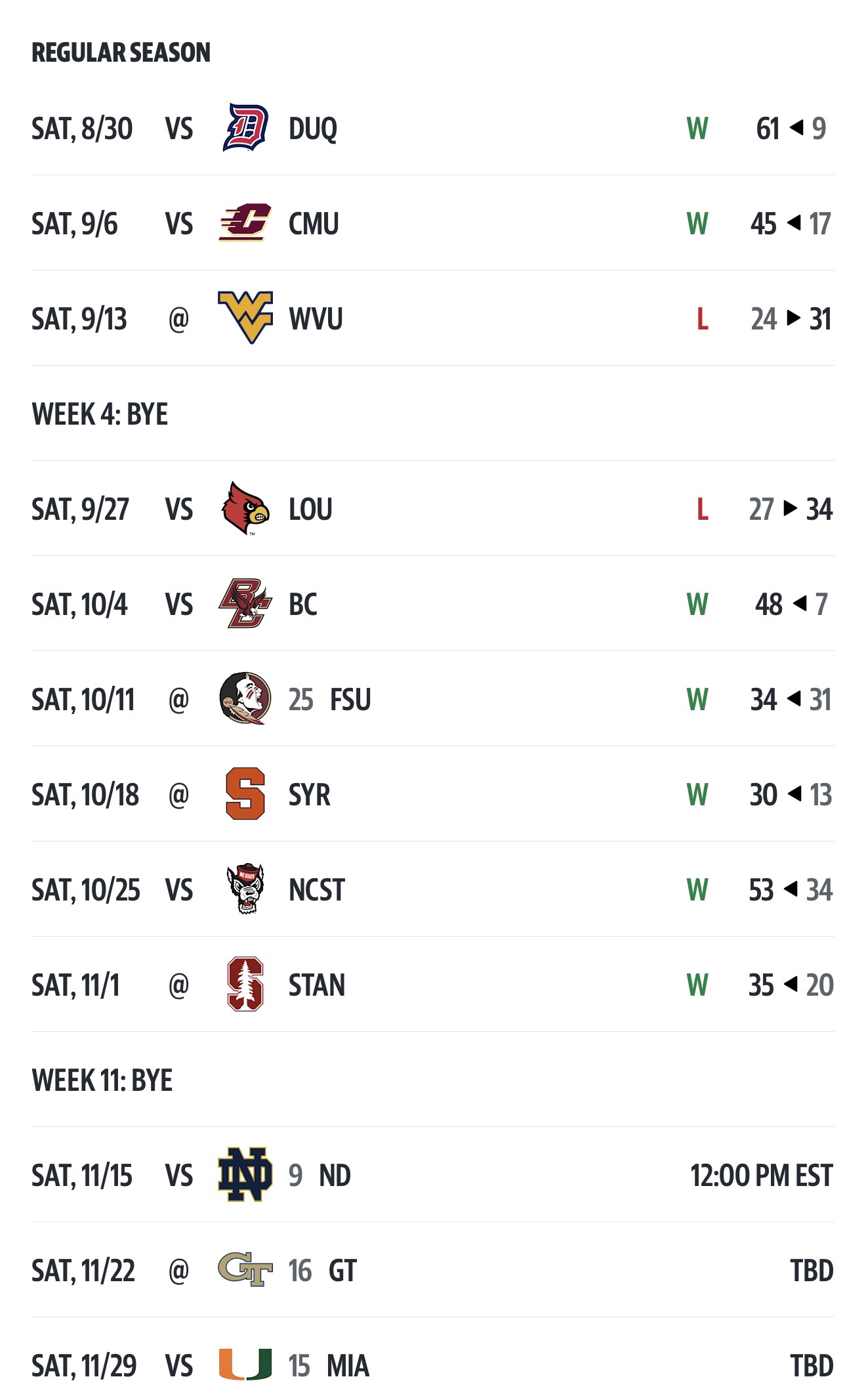Click the 12:00 PM EST game time
The height and width of the screenshot is (1400, 866).
click(761, 1176)
